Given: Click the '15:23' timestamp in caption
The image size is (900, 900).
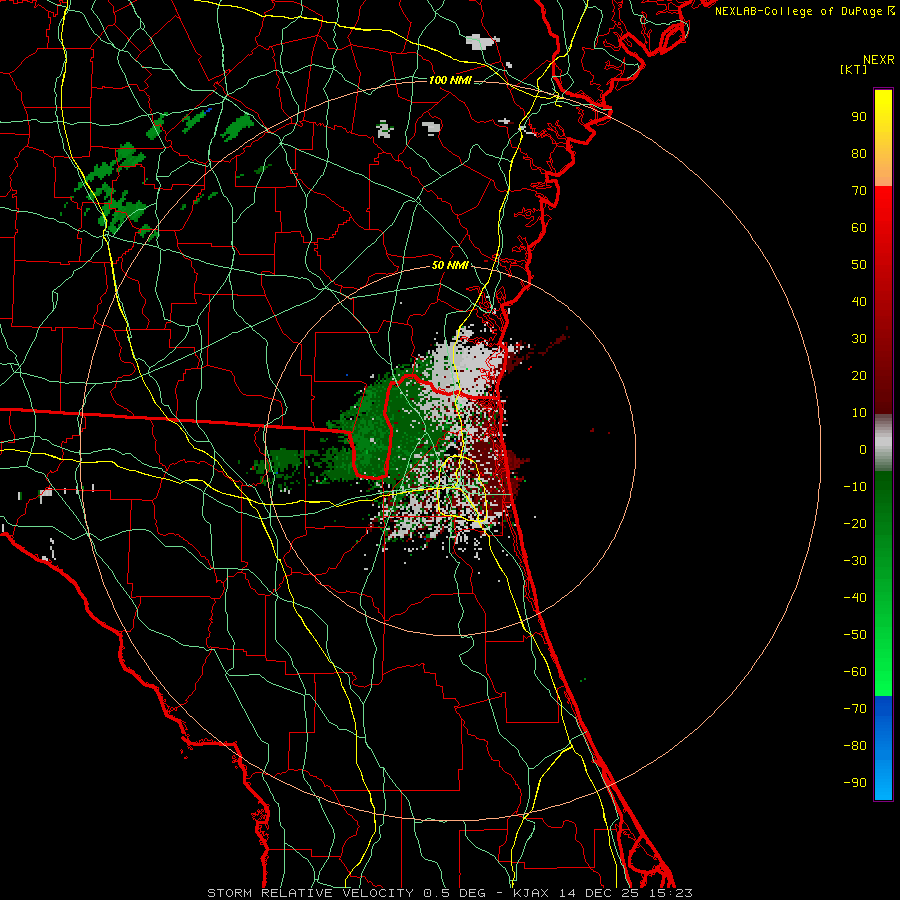Looking at the screenshot, I should (671, 893).
